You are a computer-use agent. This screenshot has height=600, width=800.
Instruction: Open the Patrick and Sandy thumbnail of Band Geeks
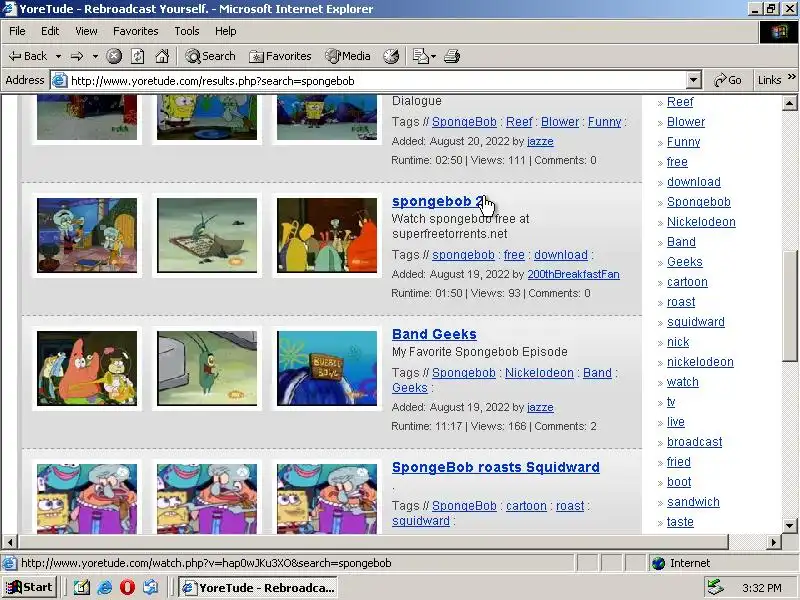tap(87, 368)
